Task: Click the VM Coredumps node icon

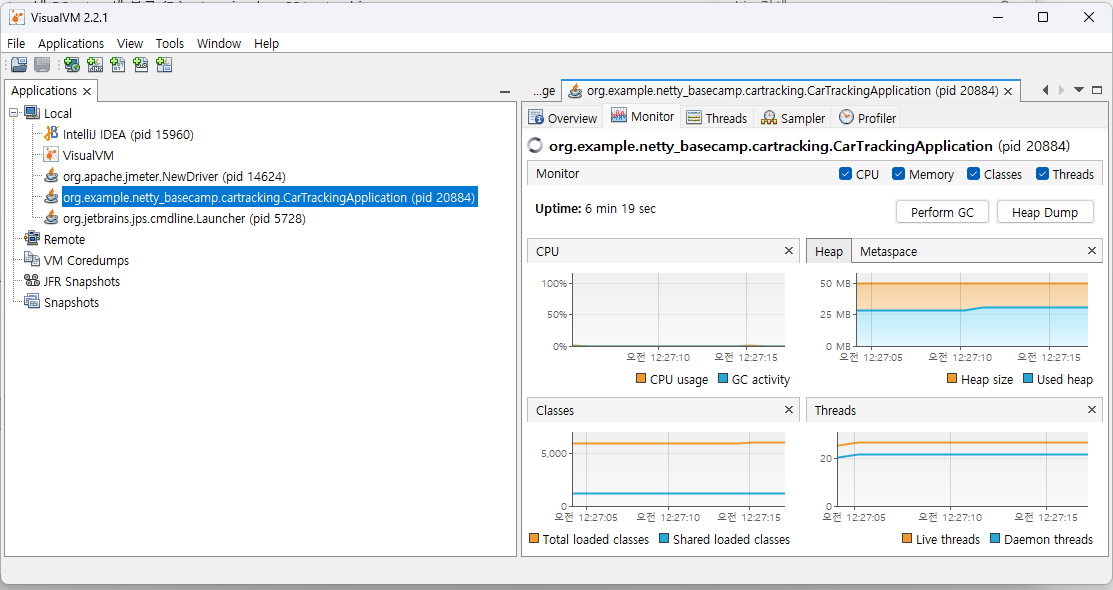Action: (x=32, y=259)
